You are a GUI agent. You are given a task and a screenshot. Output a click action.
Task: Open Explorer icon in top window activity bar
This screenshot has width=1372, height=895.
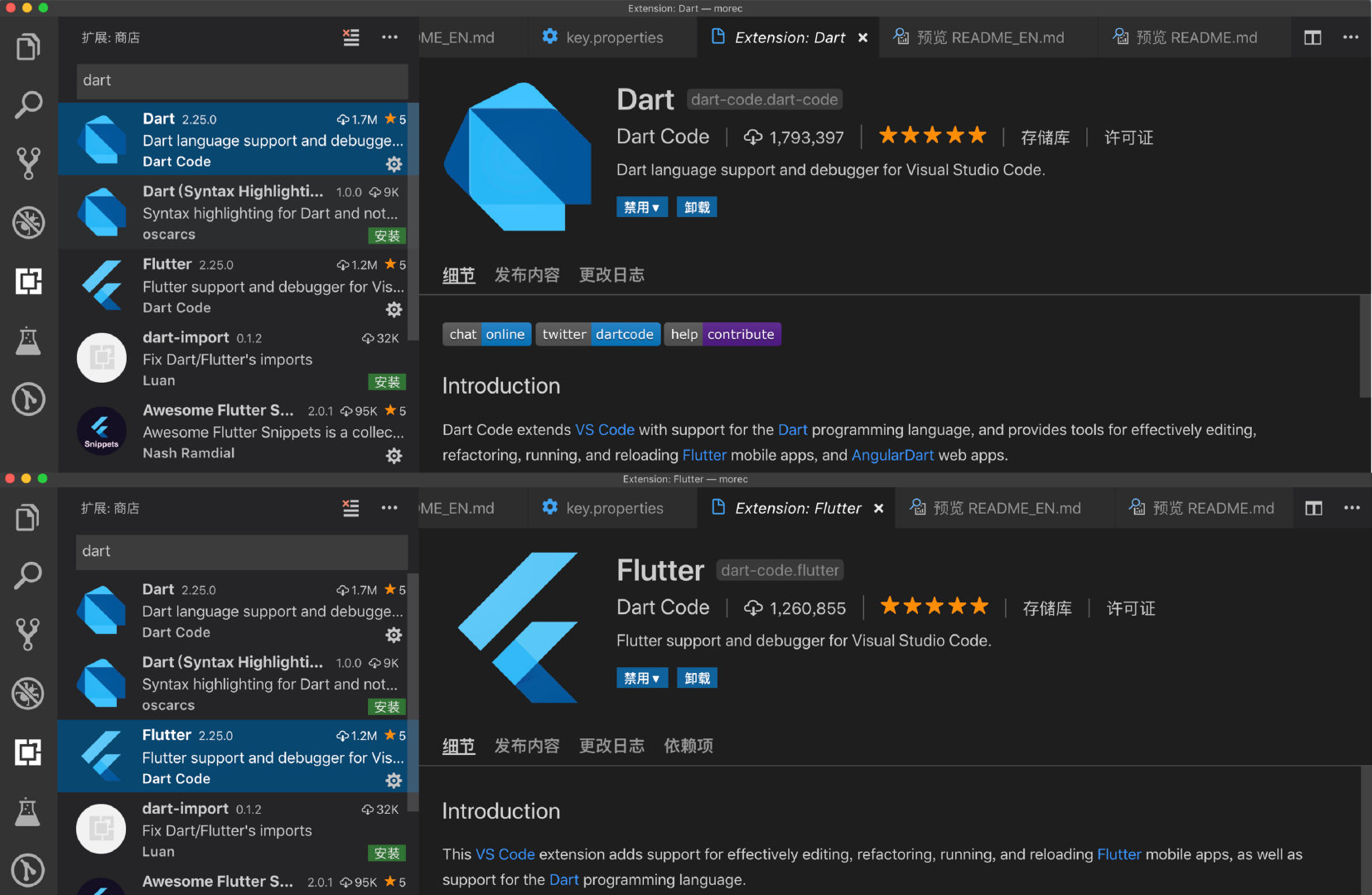tap(28, 47)
